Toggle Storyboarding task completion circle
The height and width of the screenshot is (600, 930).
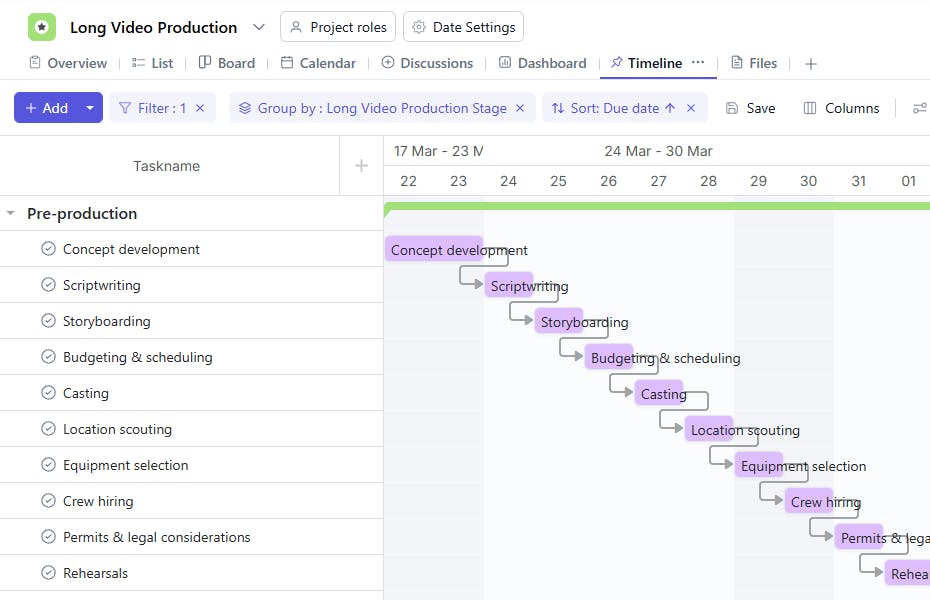pos(48,321)
